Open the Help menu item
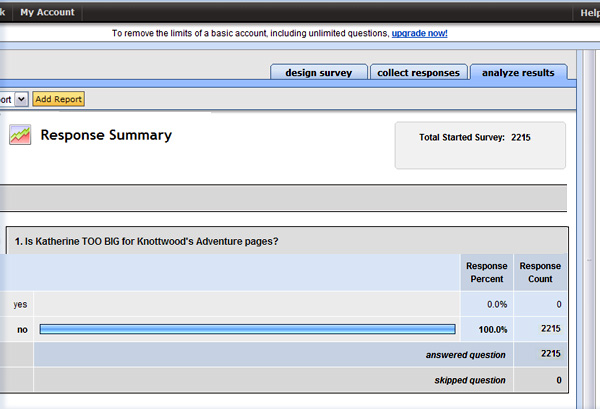Screen dimensions: 600x409 589,12
